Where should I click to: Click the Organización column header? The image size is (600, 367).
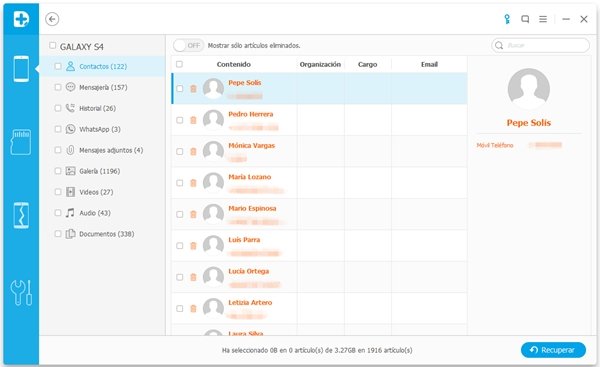(320, 64)
